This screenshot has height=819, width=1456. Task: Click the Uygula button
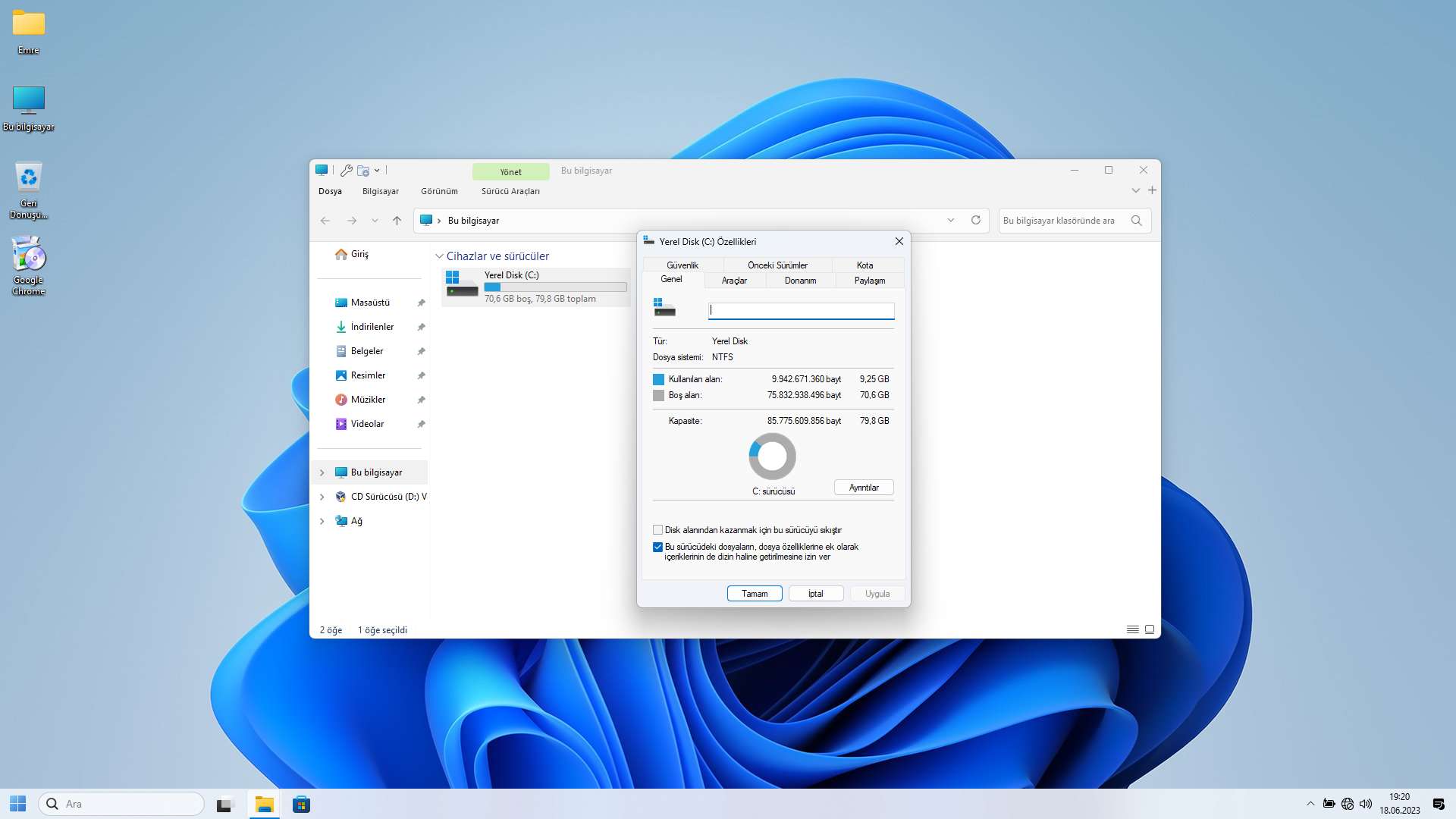pyautogui.click(x=877, y=593)
